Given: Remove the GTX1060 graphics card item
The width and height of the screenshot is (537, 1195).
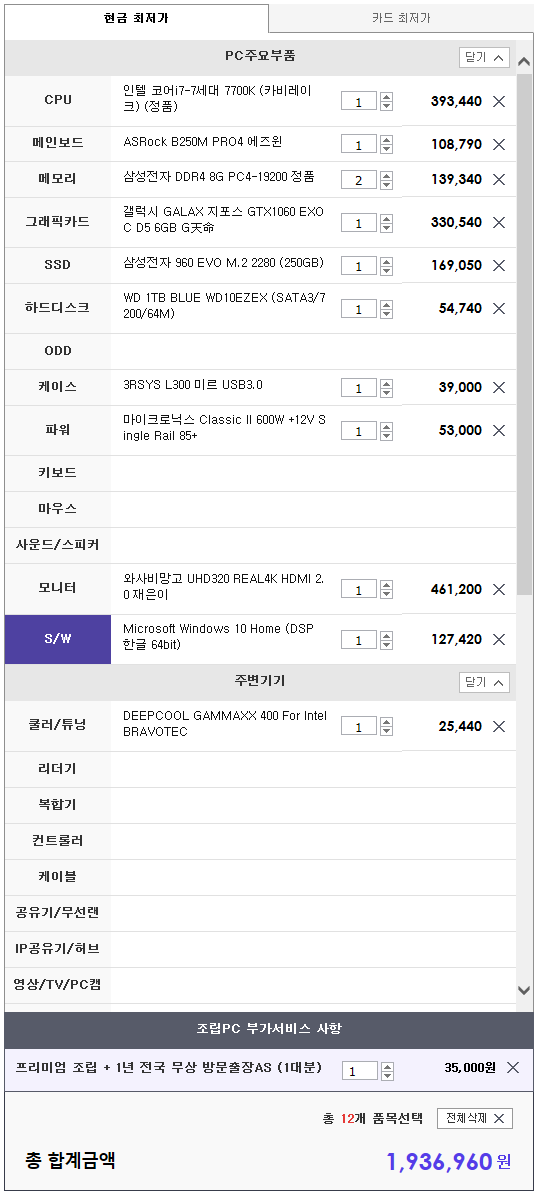Looking at the screenshot, I should pyautogui.click(x=499, y=223).
